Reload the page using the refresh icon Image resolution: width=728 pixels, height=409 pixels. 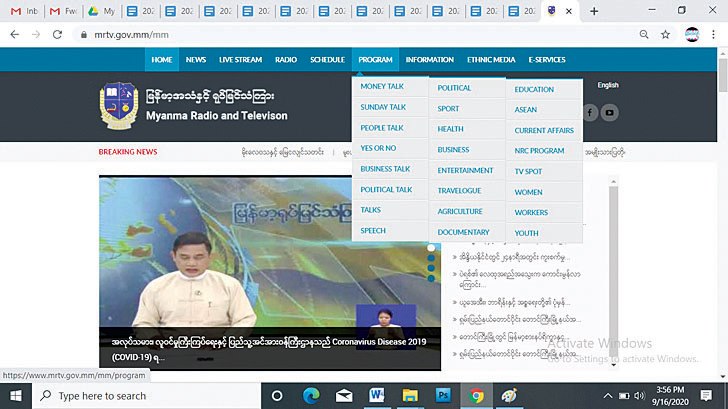[58, 34]
